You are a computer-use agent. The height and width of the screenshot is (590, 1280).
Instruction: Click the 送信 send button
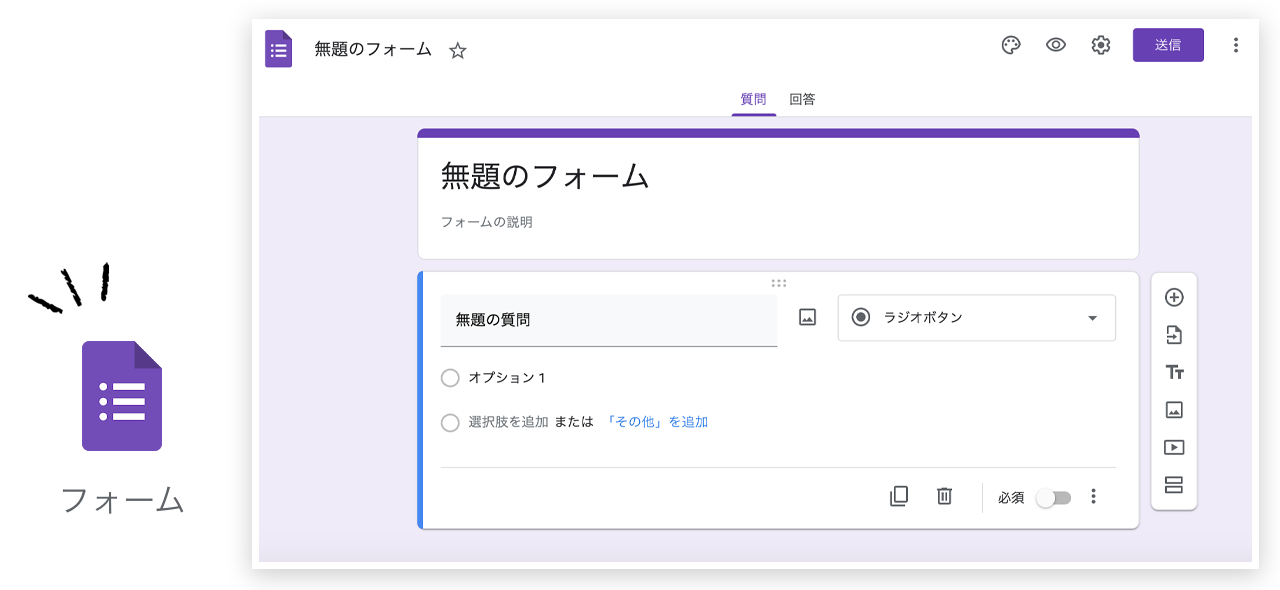point(1168,45)
